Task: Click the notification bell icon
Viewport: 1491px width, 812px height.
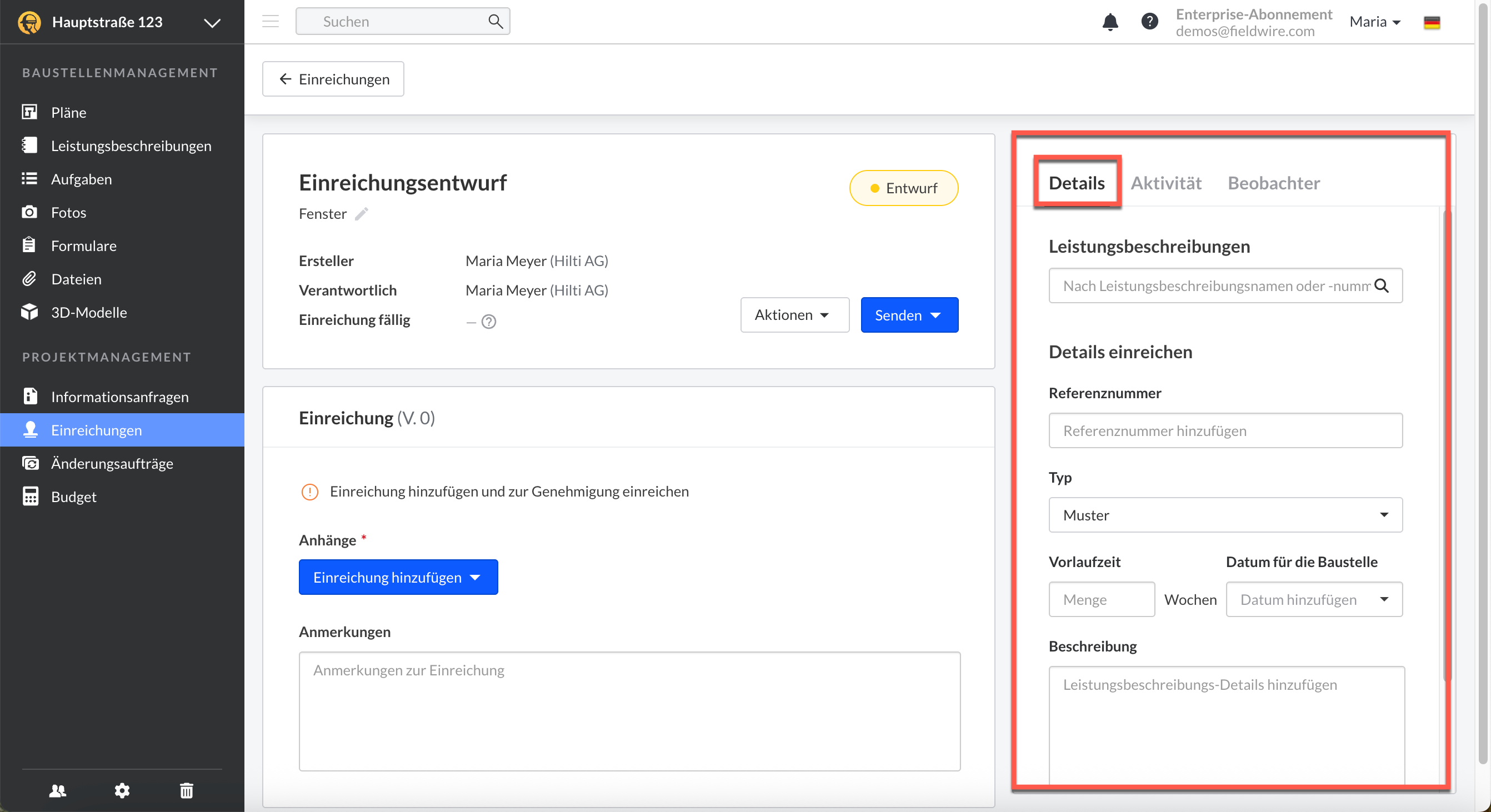Action: click(1109, 22)
